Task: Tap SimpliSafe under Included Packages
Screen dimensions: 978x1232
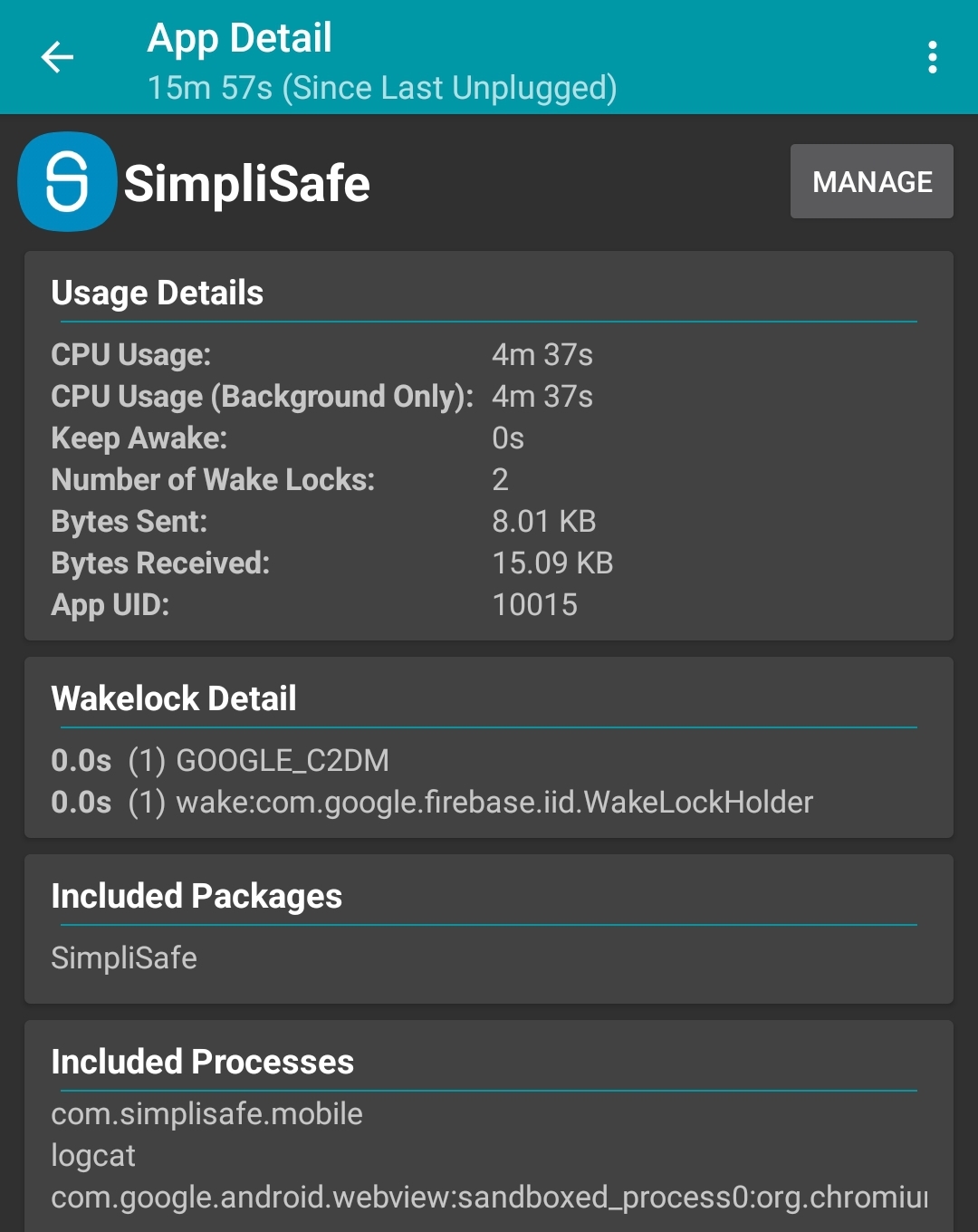Action: point(124,958)
